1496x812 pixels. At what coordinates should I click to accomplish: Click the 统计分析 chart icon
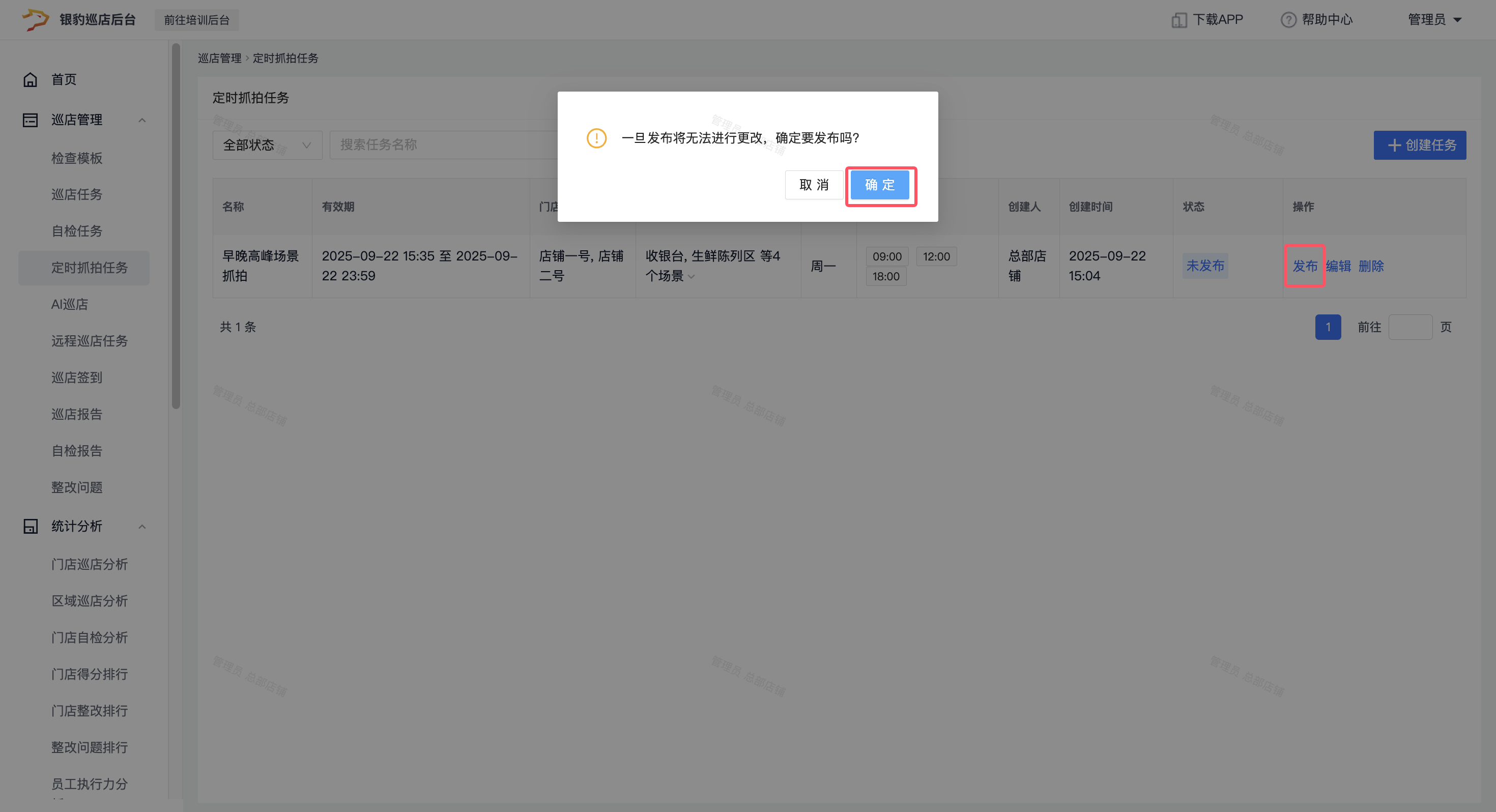[30, 526]
